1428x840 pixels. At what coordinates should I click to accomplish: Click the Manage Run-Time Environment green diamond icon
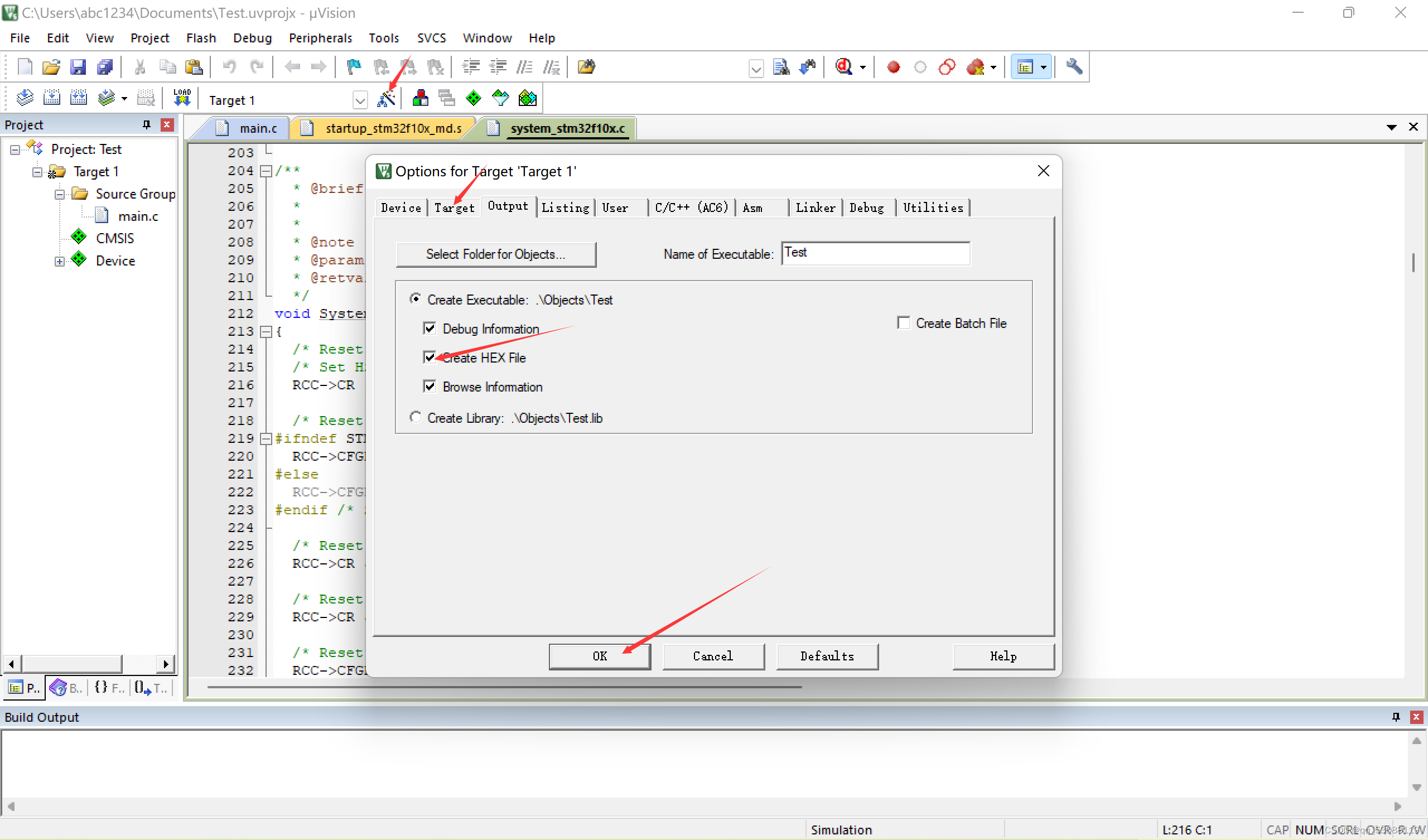pos(473,99)
